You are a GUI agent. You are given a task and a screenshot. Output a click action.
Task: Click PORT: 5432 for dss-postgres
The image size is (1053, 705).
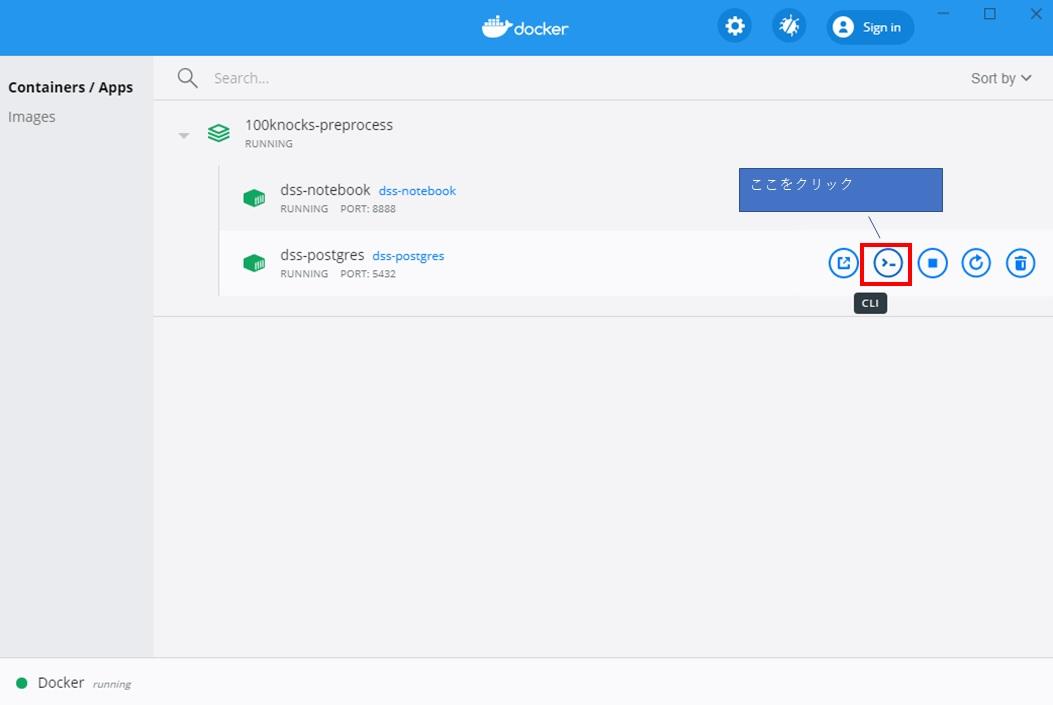(x=368, y=274)
